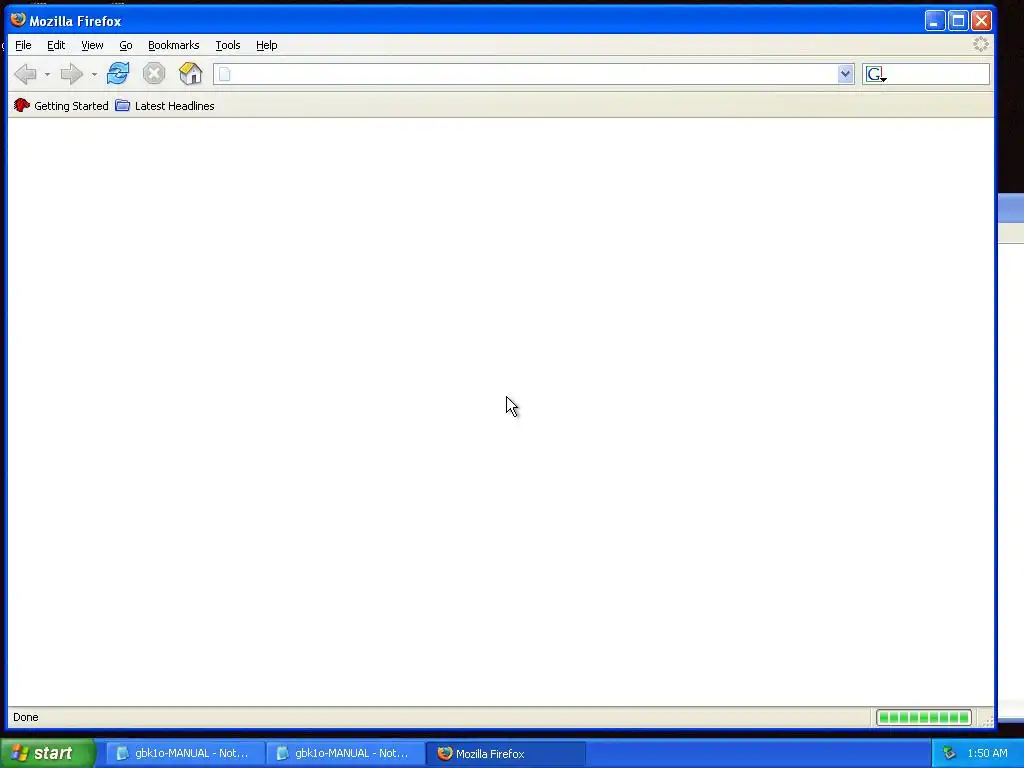Click the Google search engine icon
Screen dimensions: 1024x768
876,74
